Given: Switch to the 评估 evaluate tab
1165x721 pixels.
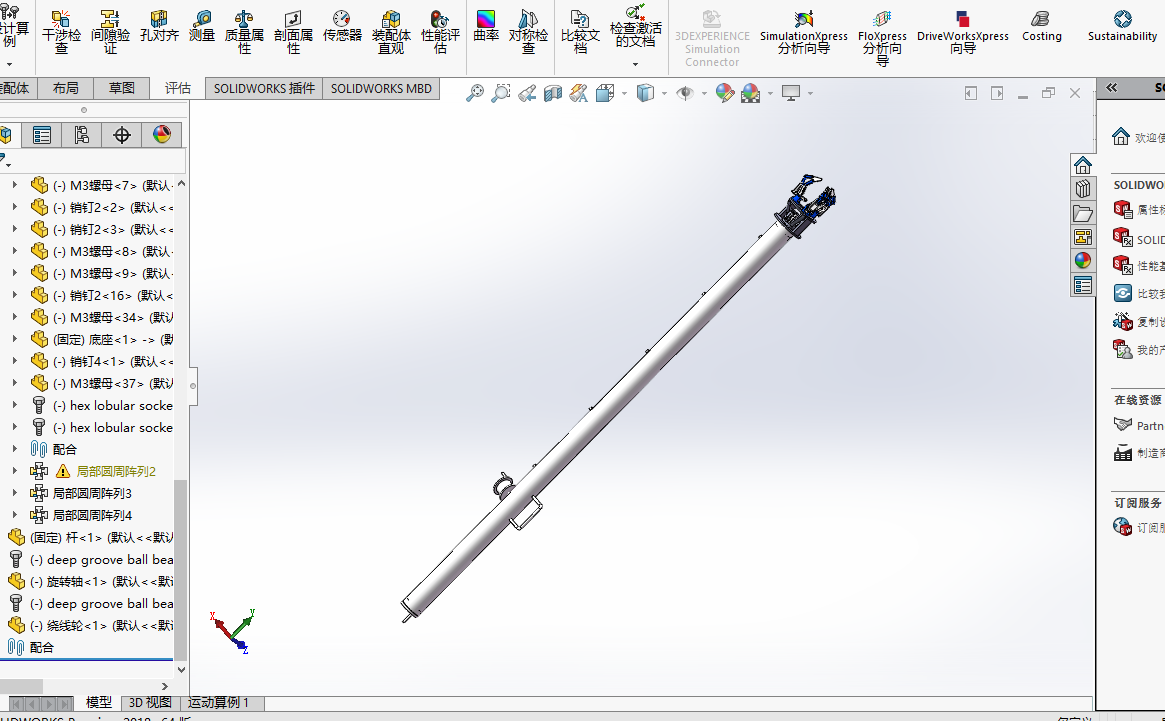Looking at the screenshot, I should click(177, 88).
